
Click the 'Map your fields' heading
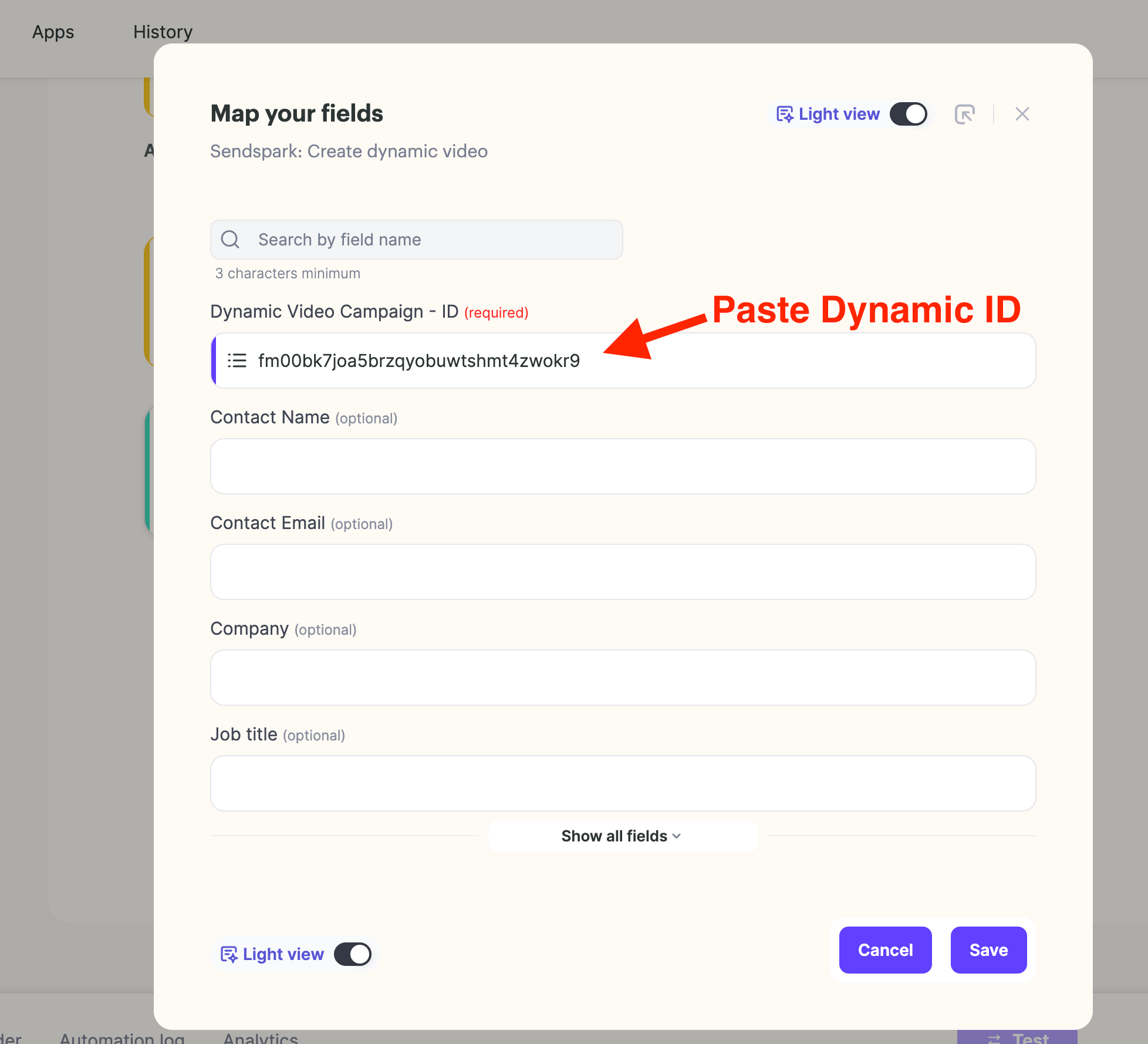click(297, 113)
